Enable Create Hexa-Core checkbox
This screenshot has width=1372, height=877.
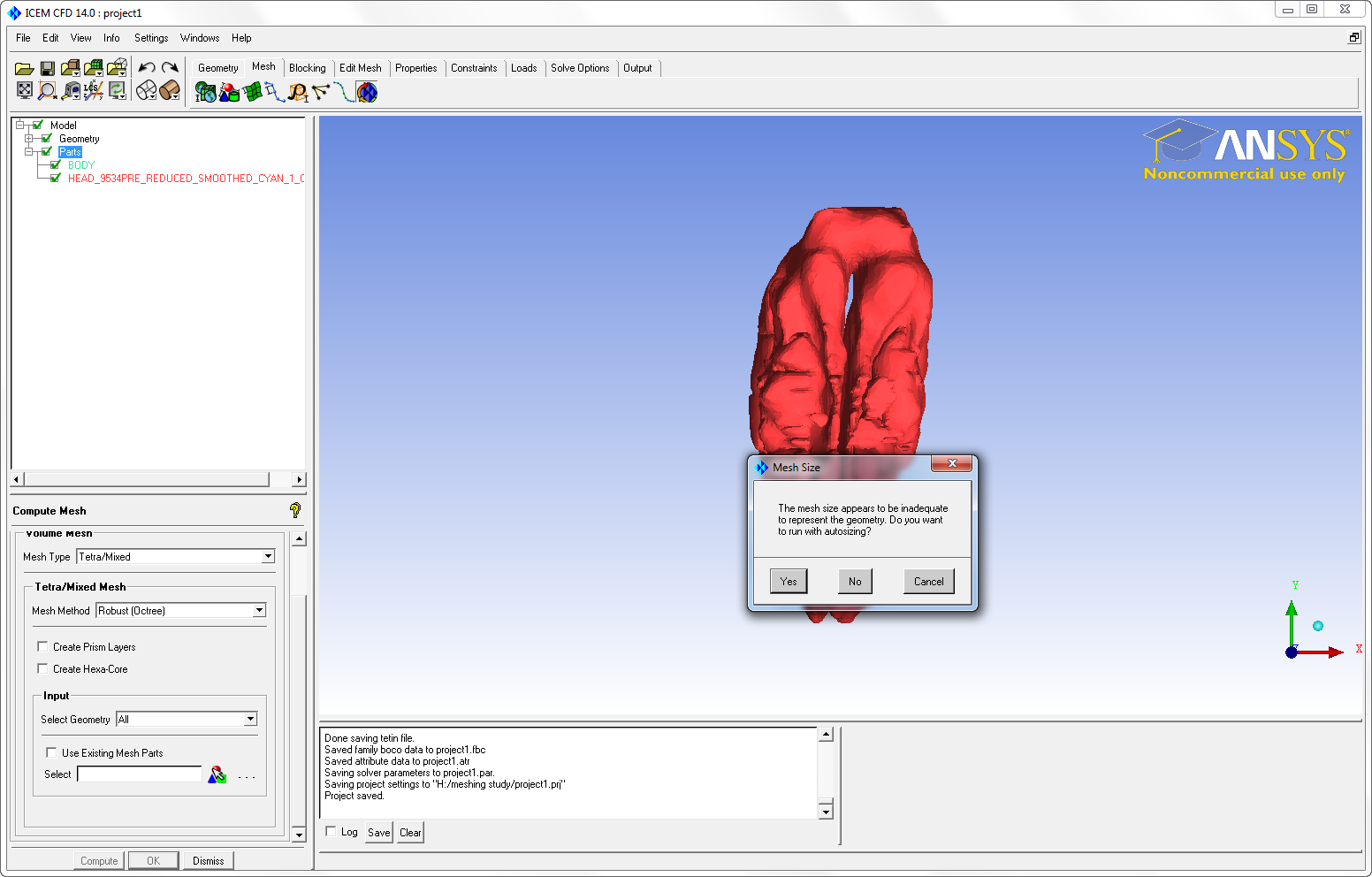pos(42,668)
